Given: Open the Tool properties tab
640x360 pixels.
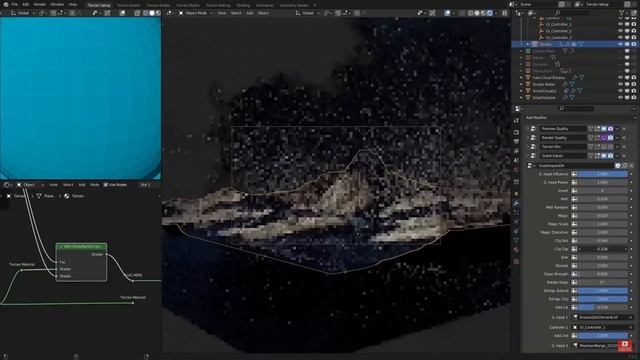Looking at the screenshot, I should pyautogui.click(x=516, y=121).
